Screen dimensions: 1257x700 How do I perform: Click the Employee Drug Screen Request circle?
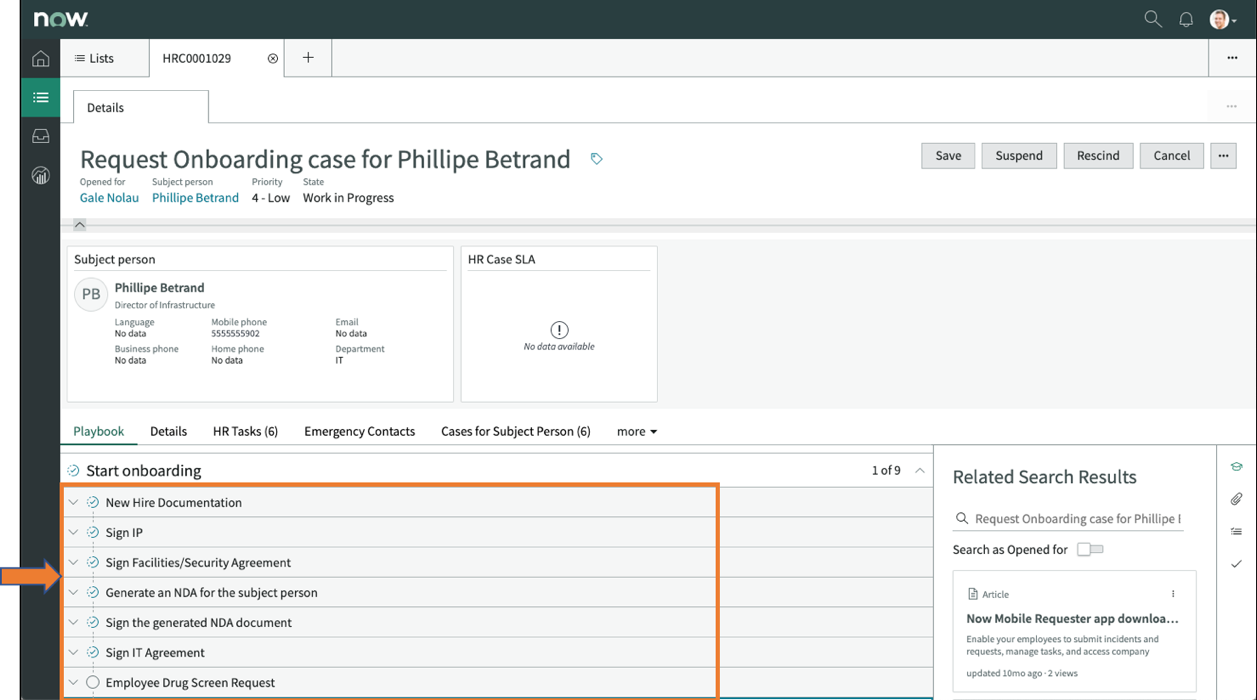pyautogui.click(x=93, y=682)
